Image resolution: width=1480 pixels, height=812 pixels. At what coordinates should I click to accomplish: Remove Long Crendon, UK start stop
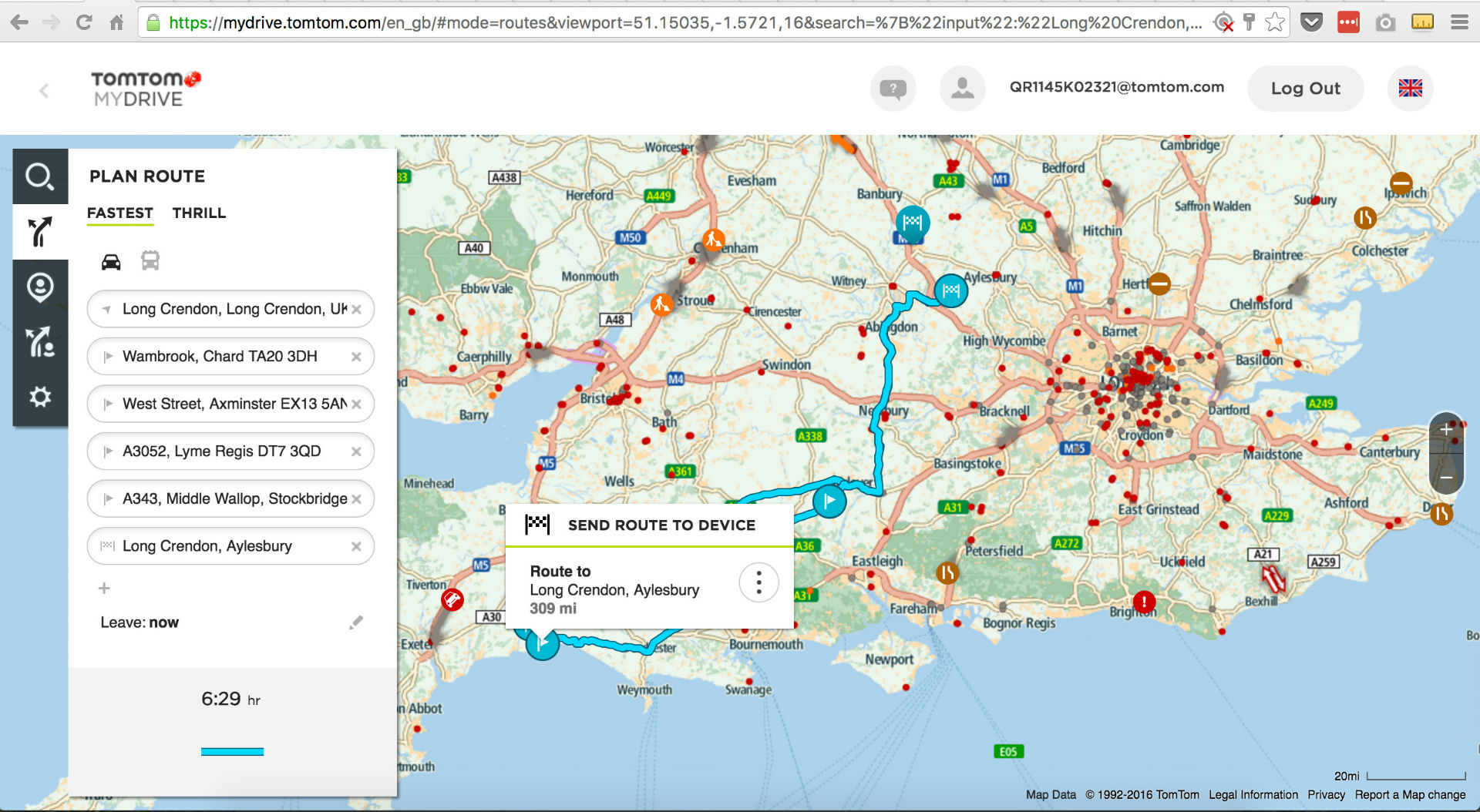click(356, 310)
